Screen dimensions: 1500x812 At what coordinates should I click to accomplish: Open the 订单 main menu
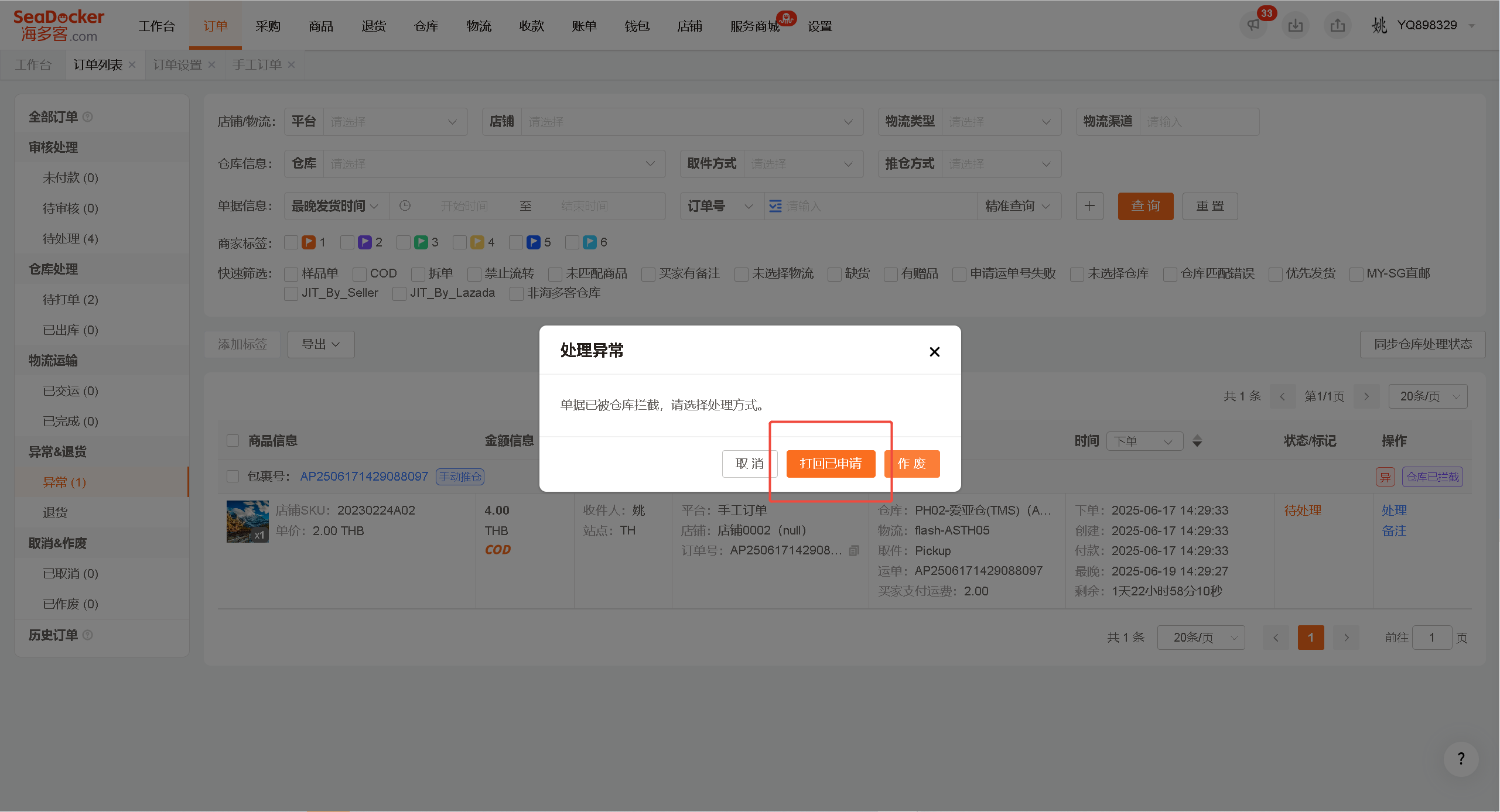pyautogui.click(x=216, y=26)
